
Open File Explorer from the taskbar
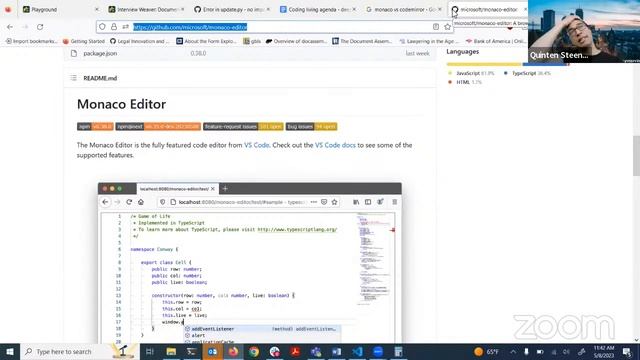(x=171, y=351)
